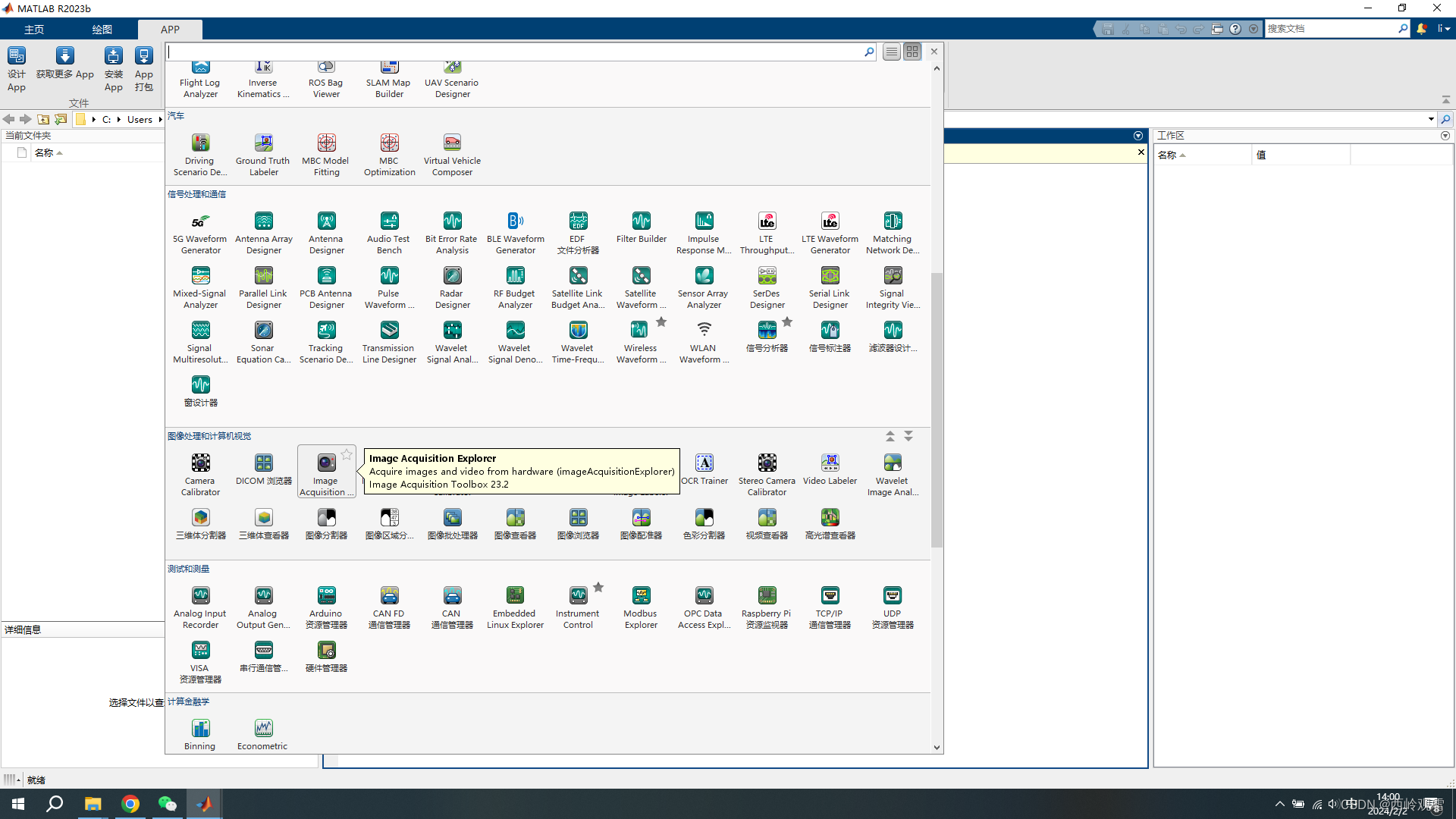Open the Filter Builder app

point(641,227)
